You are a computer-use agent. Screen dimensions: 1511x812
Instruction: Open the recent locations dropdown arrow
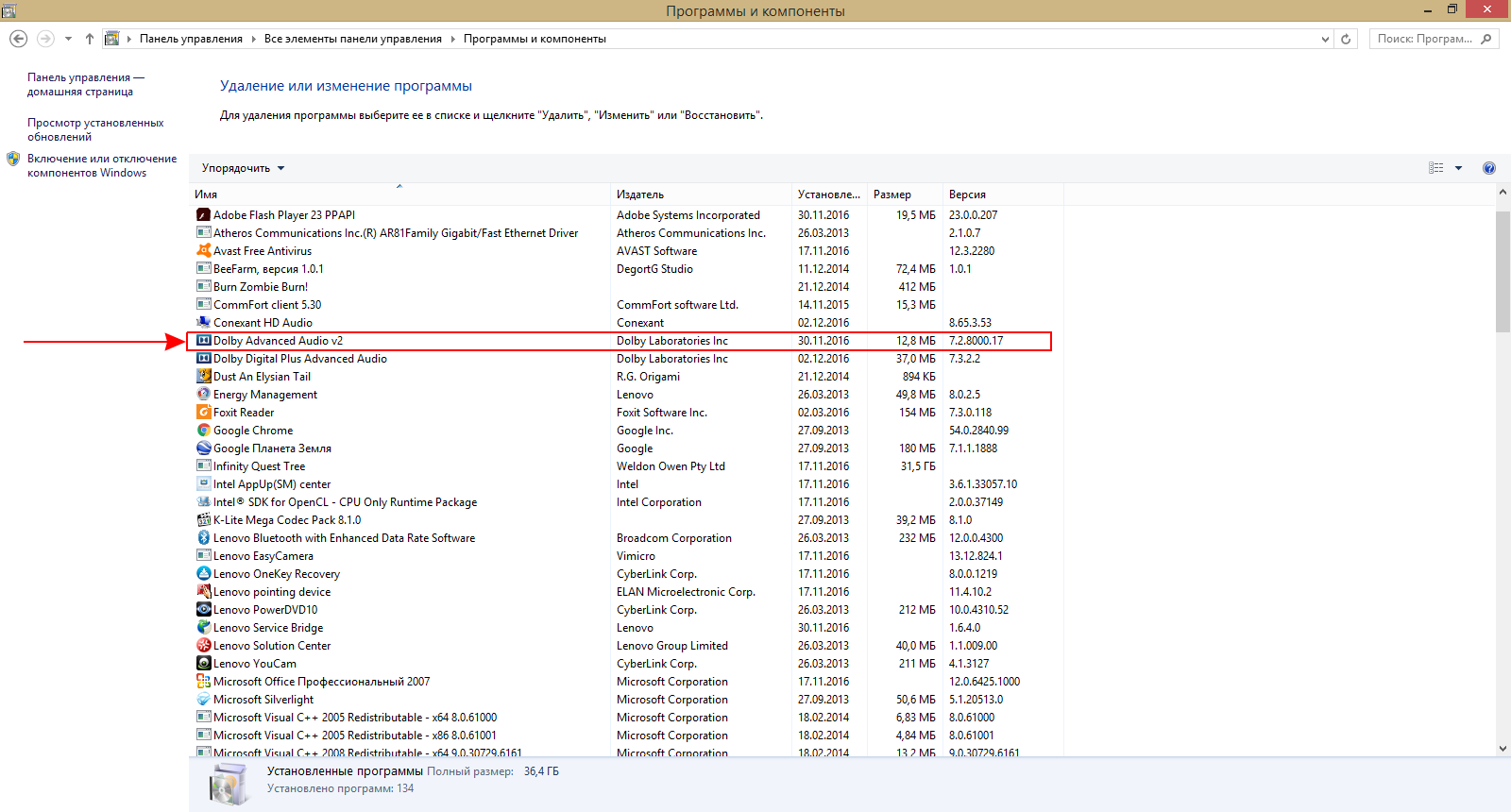[68, 39]
